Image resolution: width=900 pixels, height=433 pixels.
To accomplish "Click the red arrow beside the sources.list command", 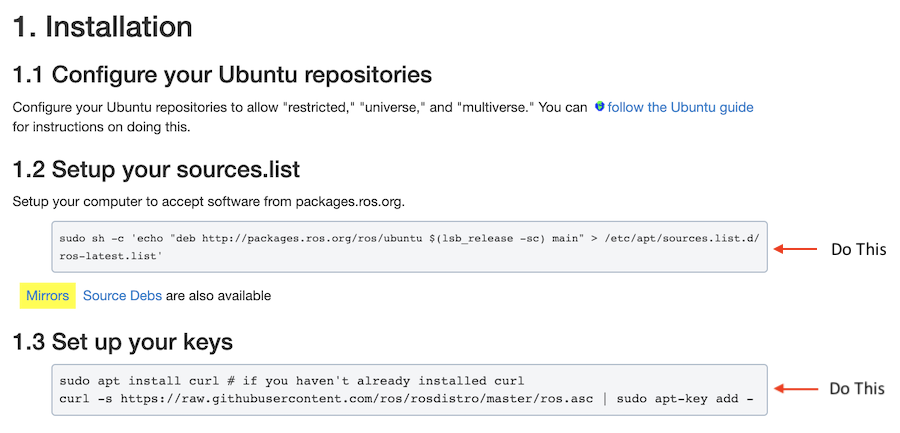I will (x=798, y=249).
